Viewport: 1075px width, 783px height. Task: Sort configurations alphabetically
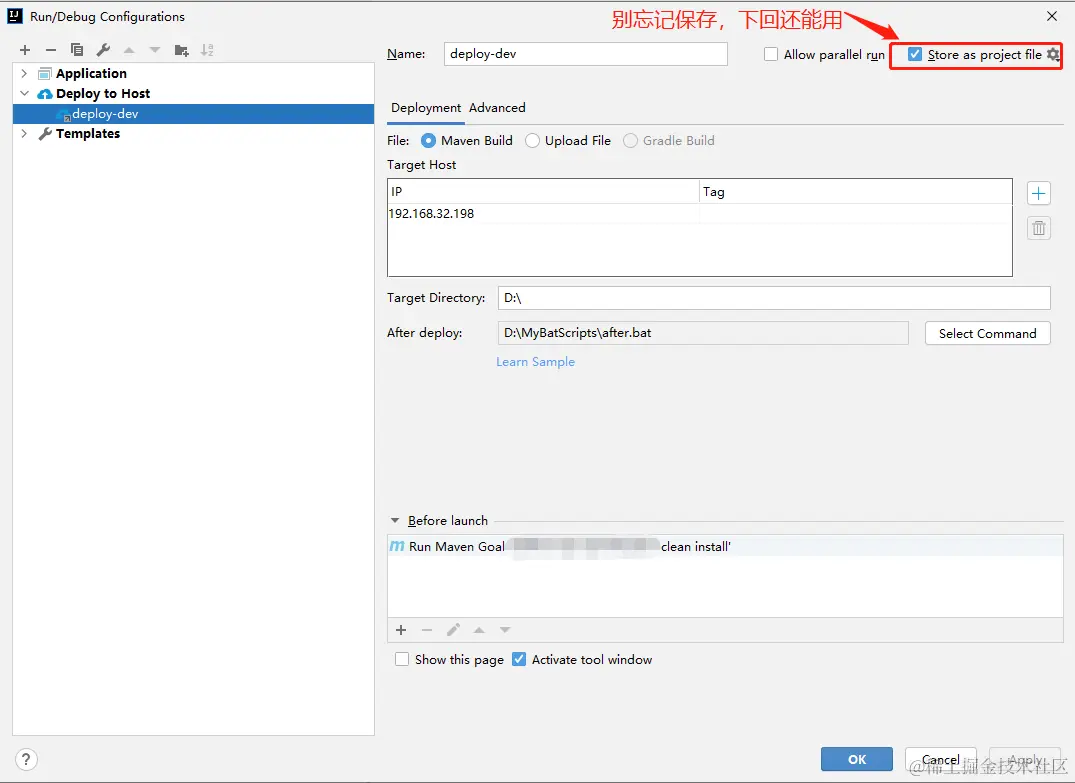(207, 50)
